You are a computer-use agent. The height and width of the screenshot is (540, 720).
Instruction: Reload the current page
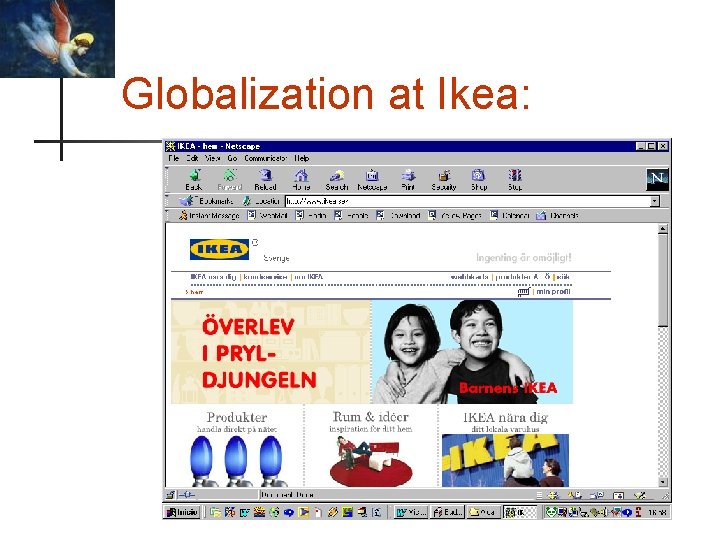[x=265, y=180]
